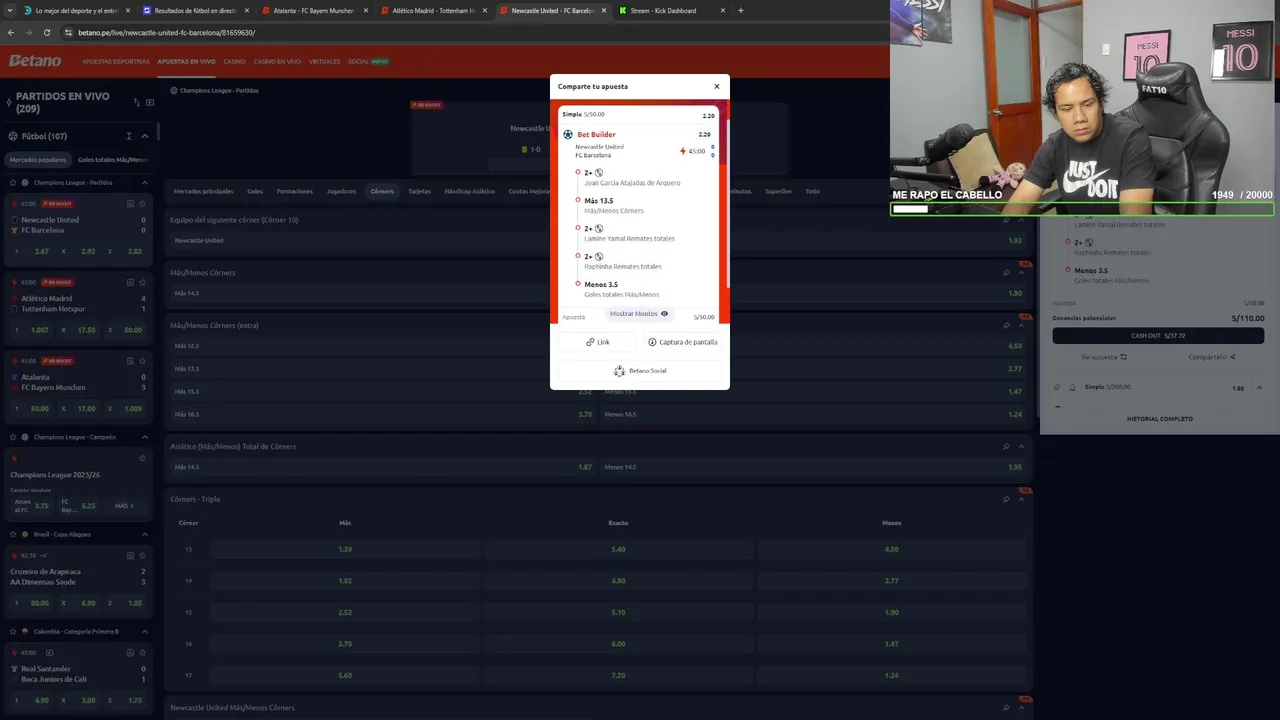1280x720 pixels.
Task: Favorite the Real Santander match
Action: click(142, 652)
